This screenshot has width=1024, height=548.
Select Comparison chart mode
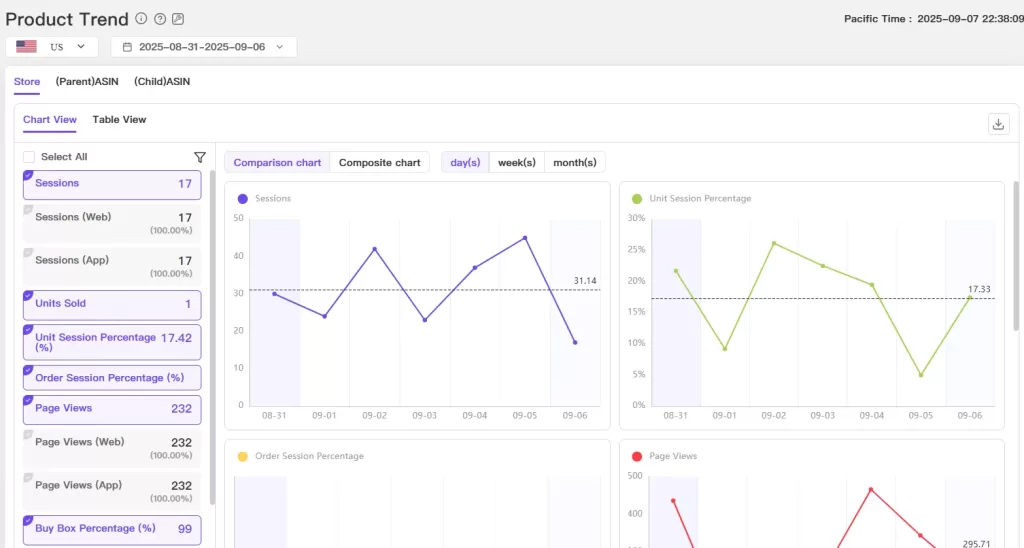pos(278,163)
